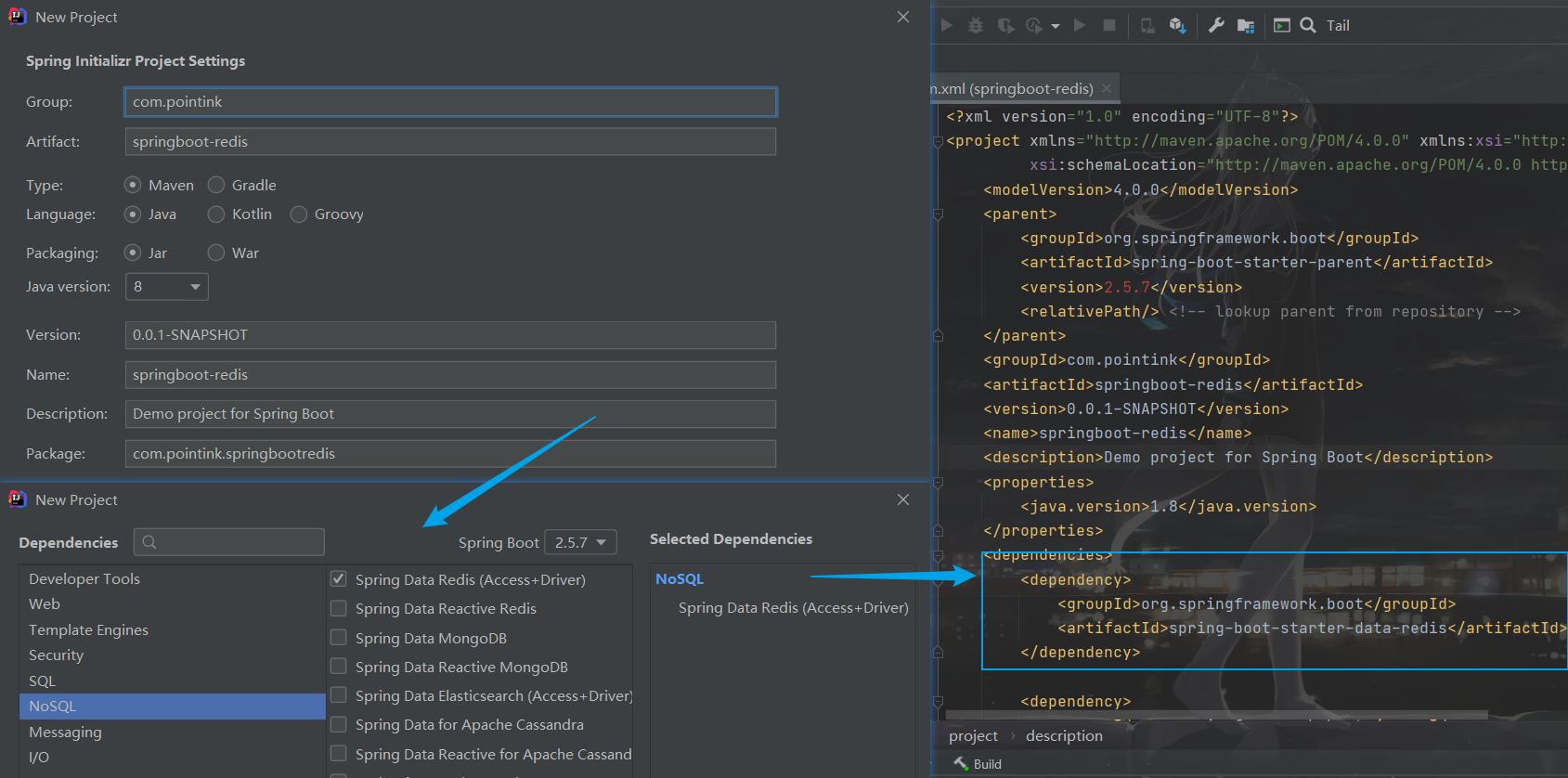Collapse the <parent> tag fold marker
Screen dimensions: 1568x778
938,214
